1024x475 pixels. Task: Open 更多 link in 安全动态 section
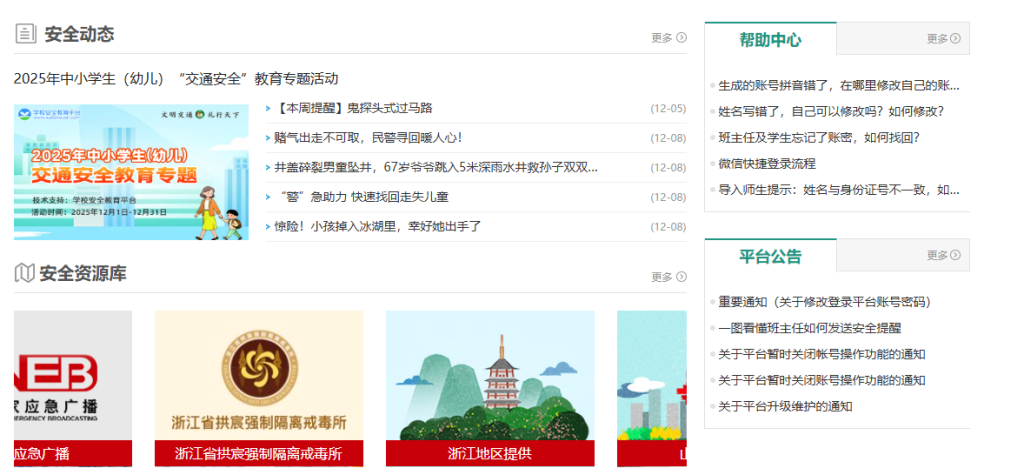coord(662,38)
